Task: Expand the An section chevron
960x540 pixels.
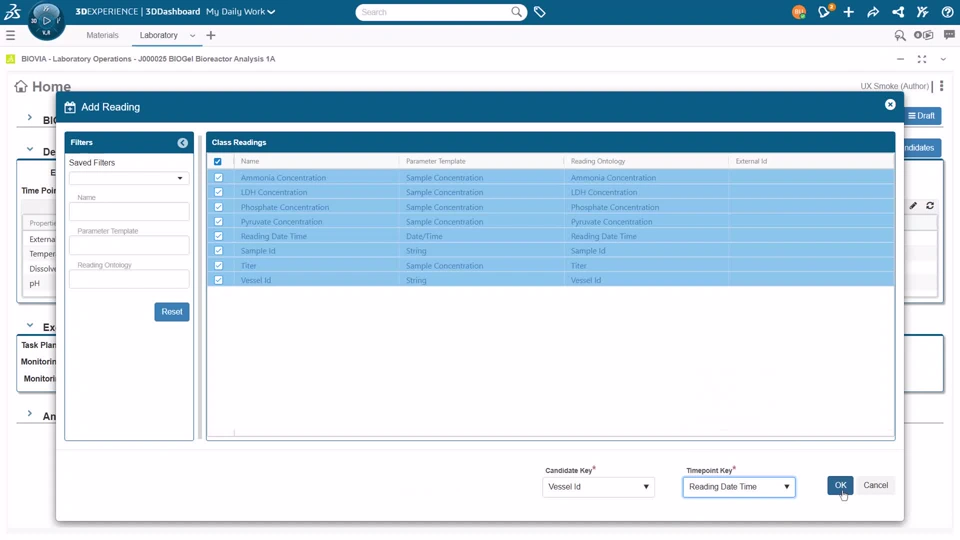Action: point(29,414)
